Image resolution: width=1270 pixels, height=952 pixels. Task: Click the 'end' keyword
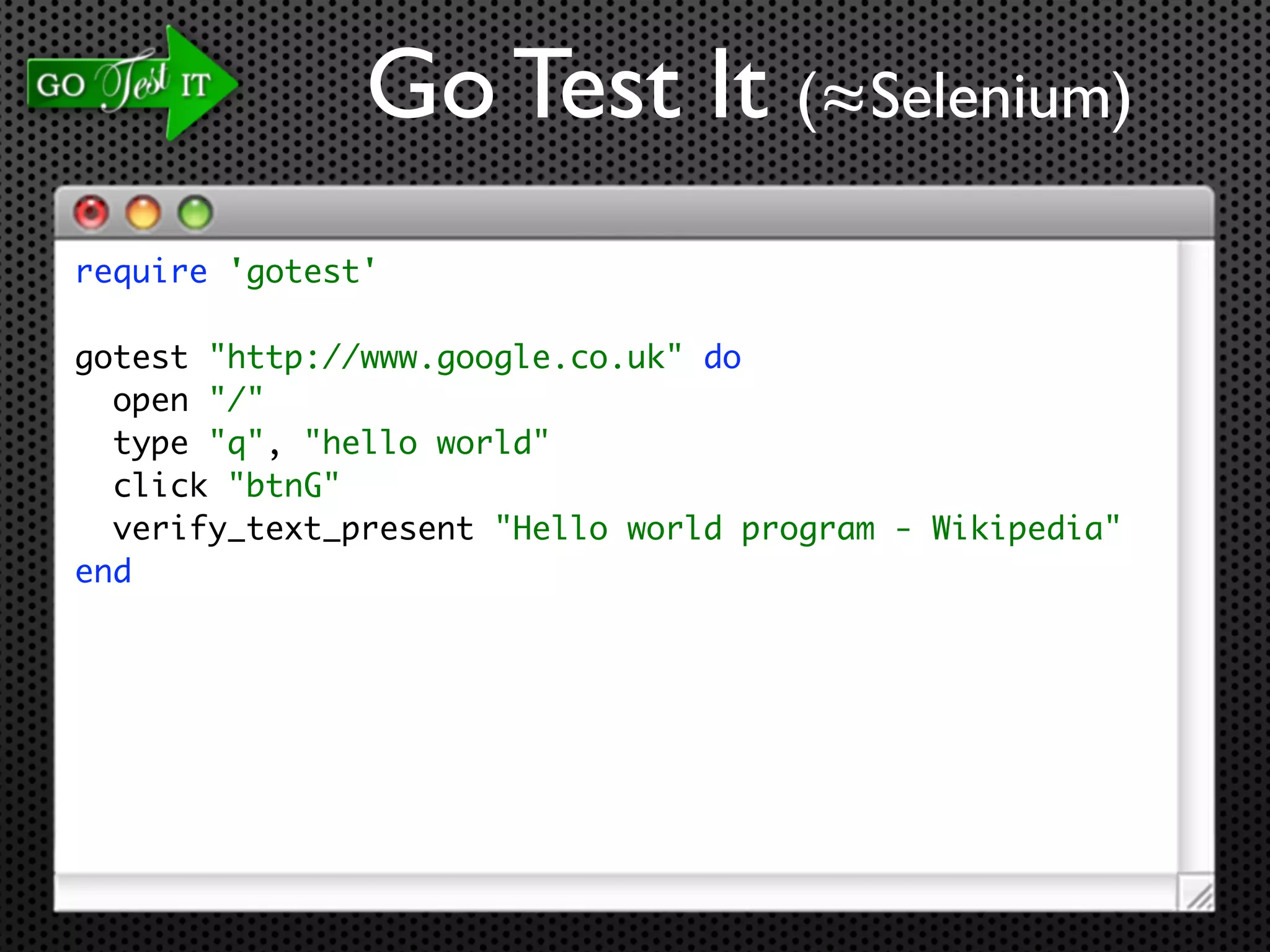(x=104, y=571)
